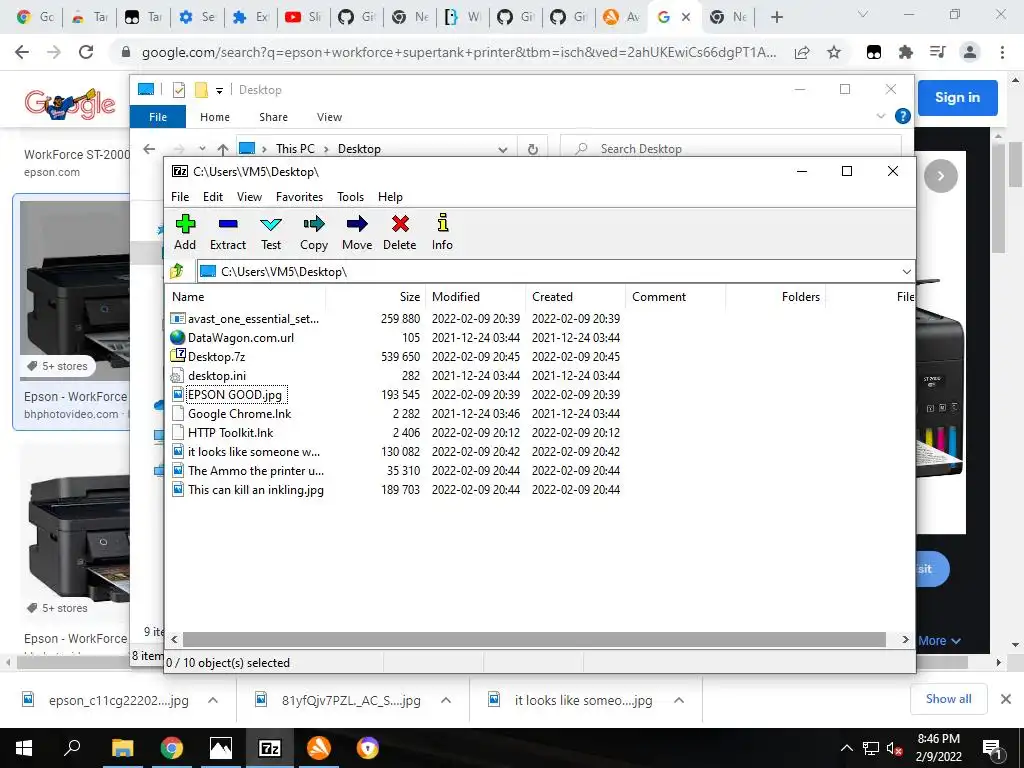Open the Chrome three-dot menu
The image size is (1024, 768).
pos(1002,52)
